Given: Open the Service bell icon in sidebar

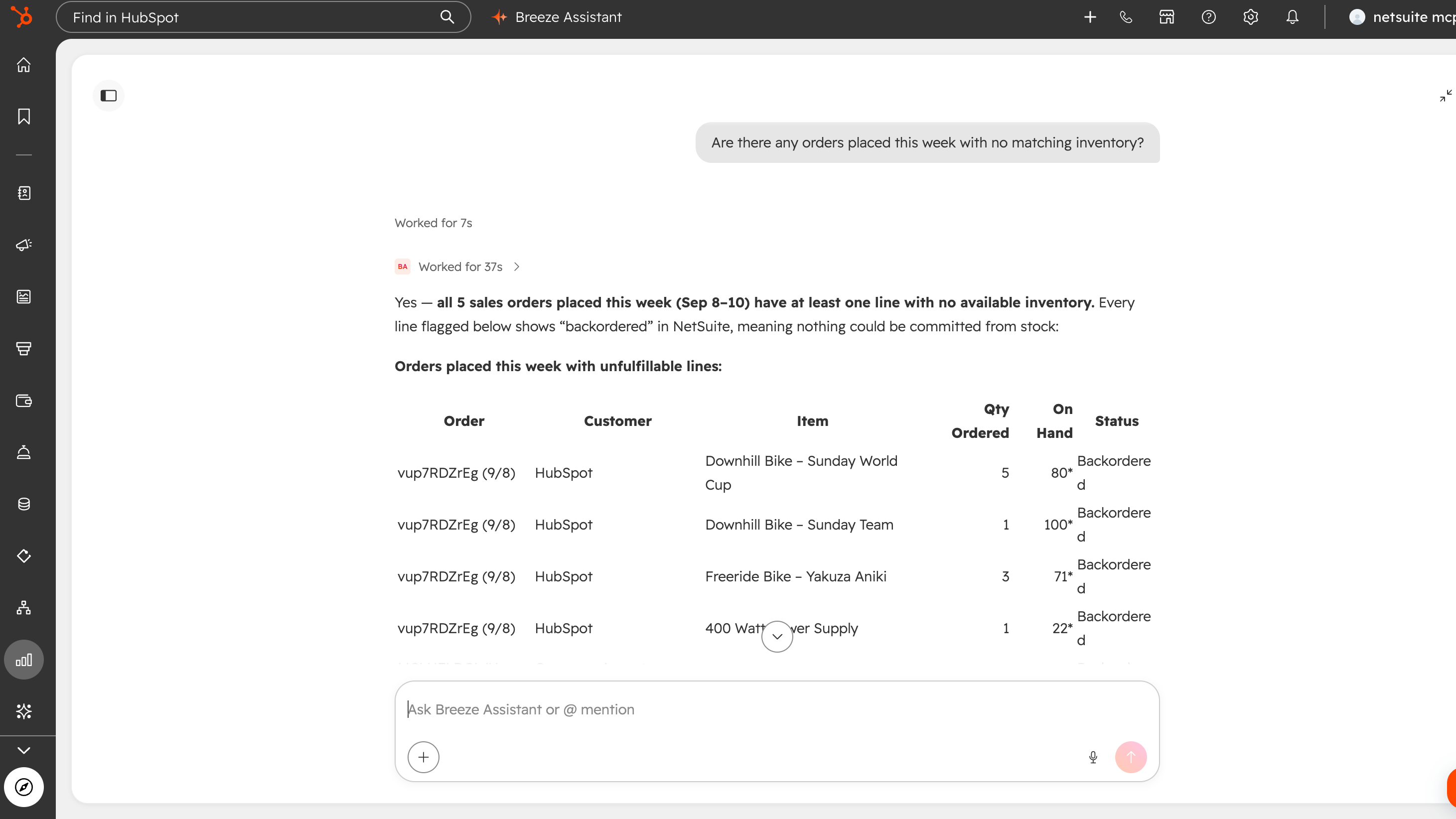Looking at the screenshot, I should pos(24,452).
